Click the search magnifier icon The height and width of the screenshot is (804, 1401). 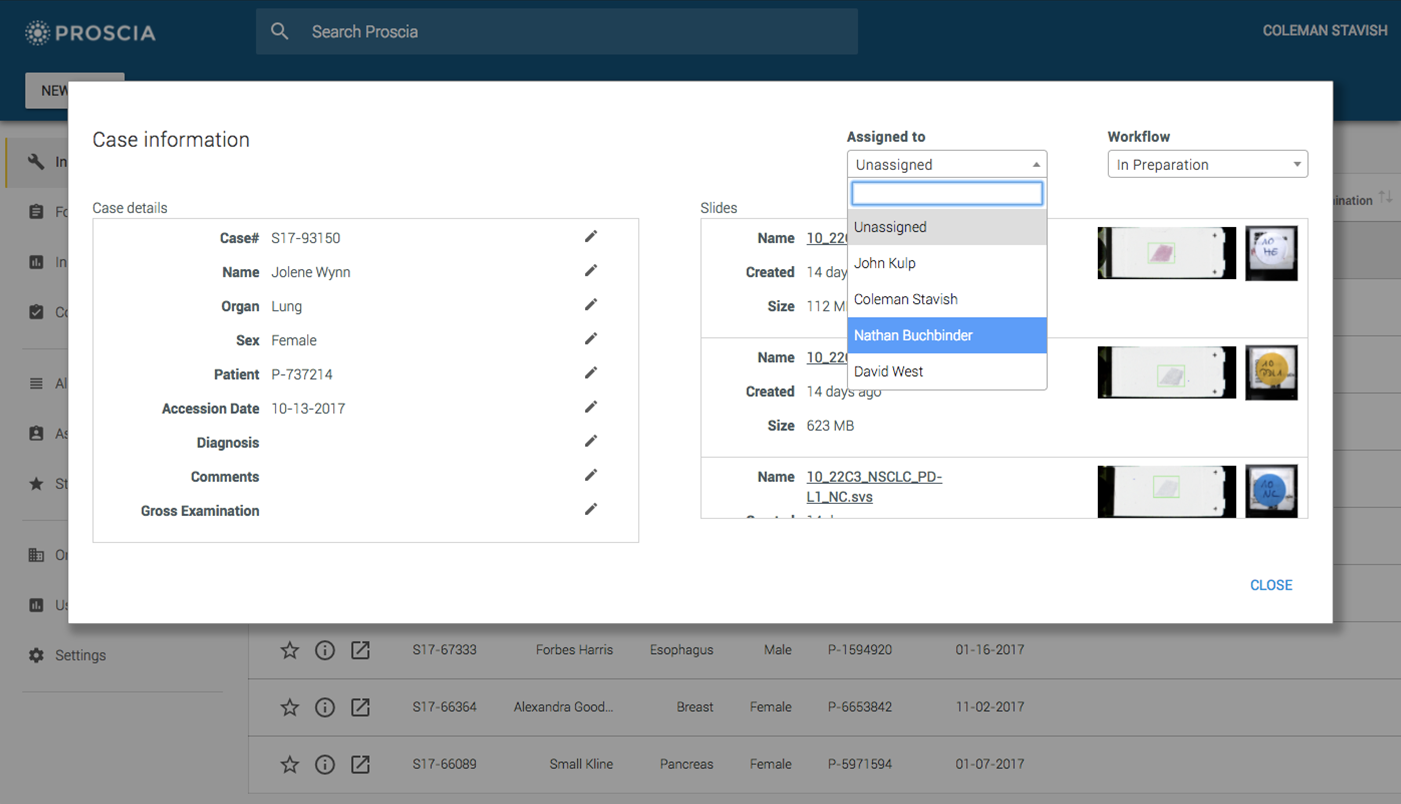pyautogui.click(x=280, y=32)
